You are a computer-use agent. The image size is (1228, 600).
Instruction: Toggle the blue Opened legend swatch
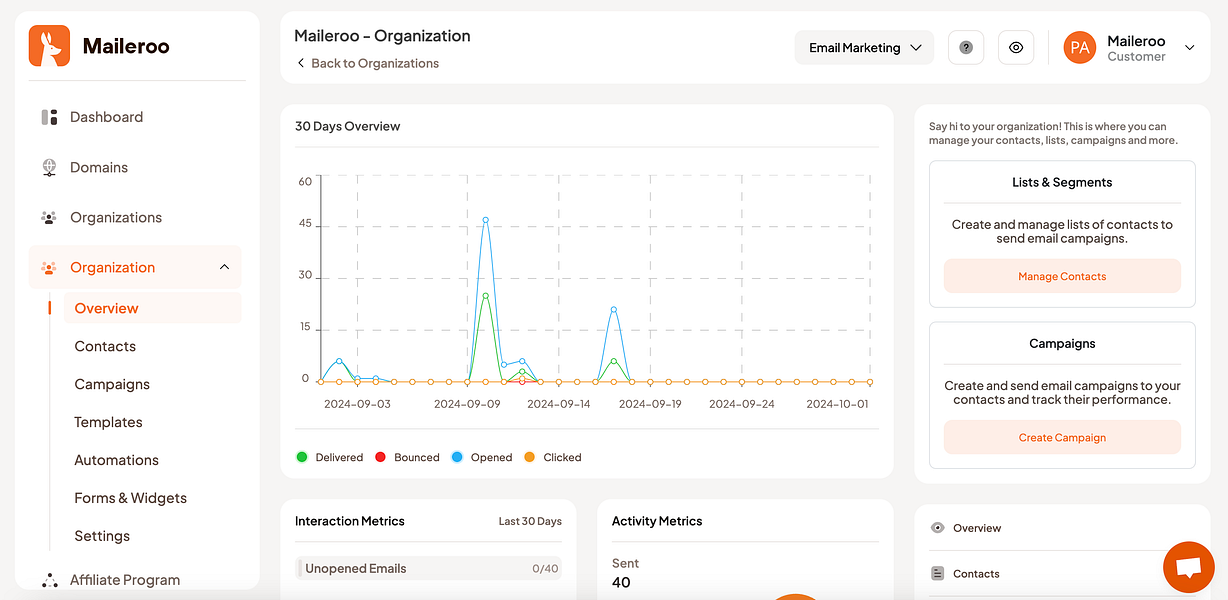coord(457,457)
